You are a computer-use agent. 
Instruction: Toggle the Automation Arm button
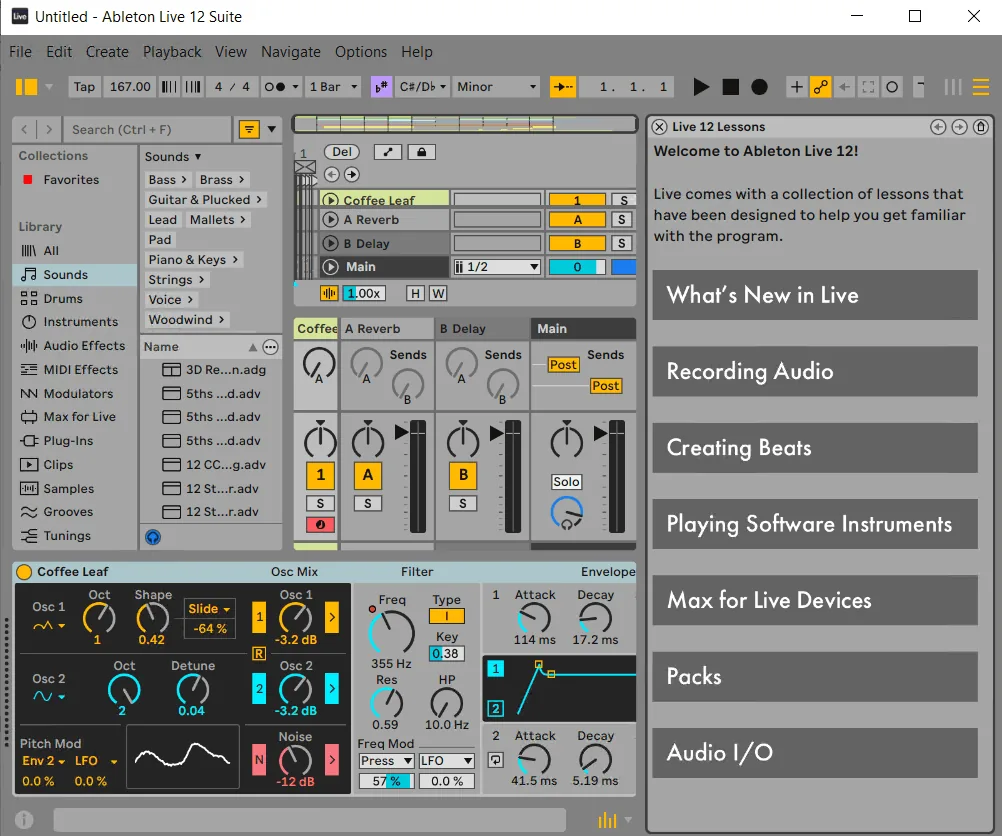pyautogui.click(x=821, y=87)
